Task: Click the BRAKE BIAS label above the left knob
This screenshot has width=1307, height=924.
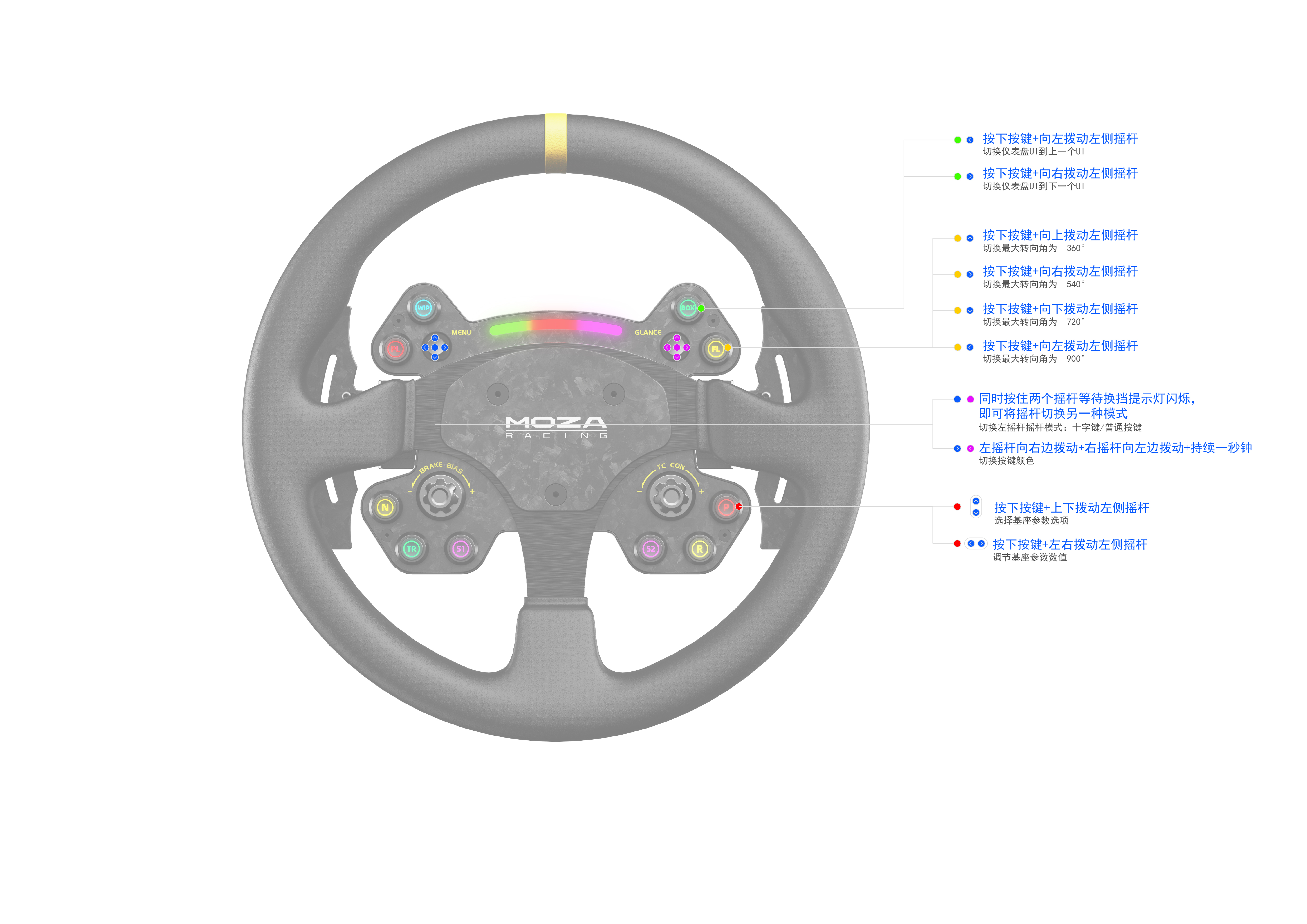Action: click(x=441, y=468)
